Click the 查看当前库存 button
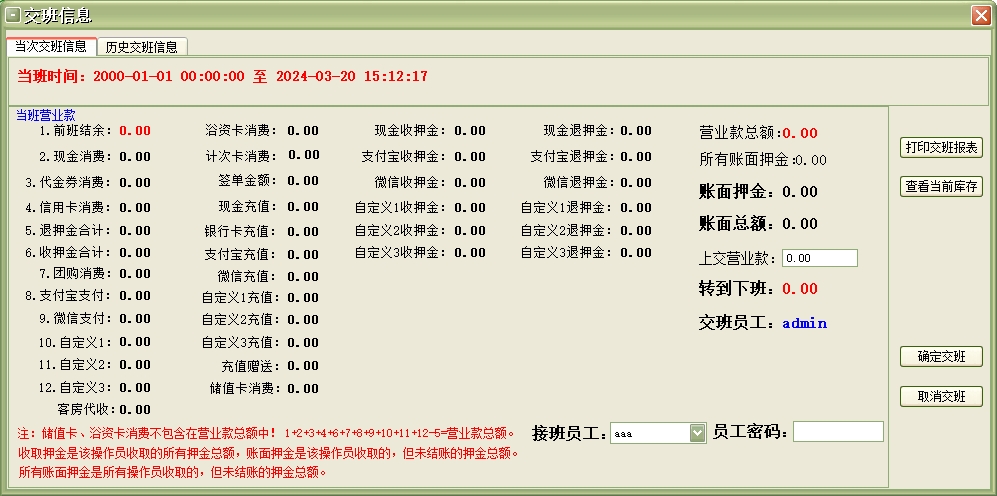Image resolution: width=997 pixels, height=496 pixels. 941,186
